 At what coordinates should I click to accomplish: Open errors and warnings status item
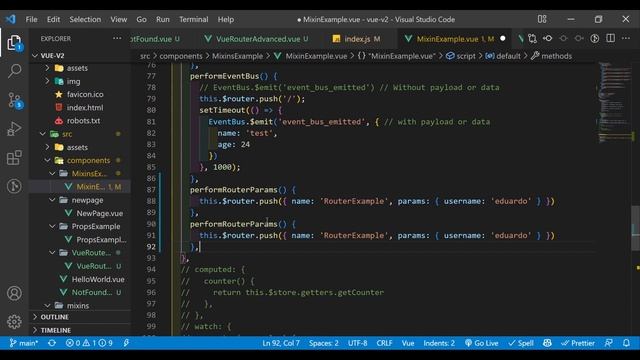pyautogui.click(x=89, y=343)
